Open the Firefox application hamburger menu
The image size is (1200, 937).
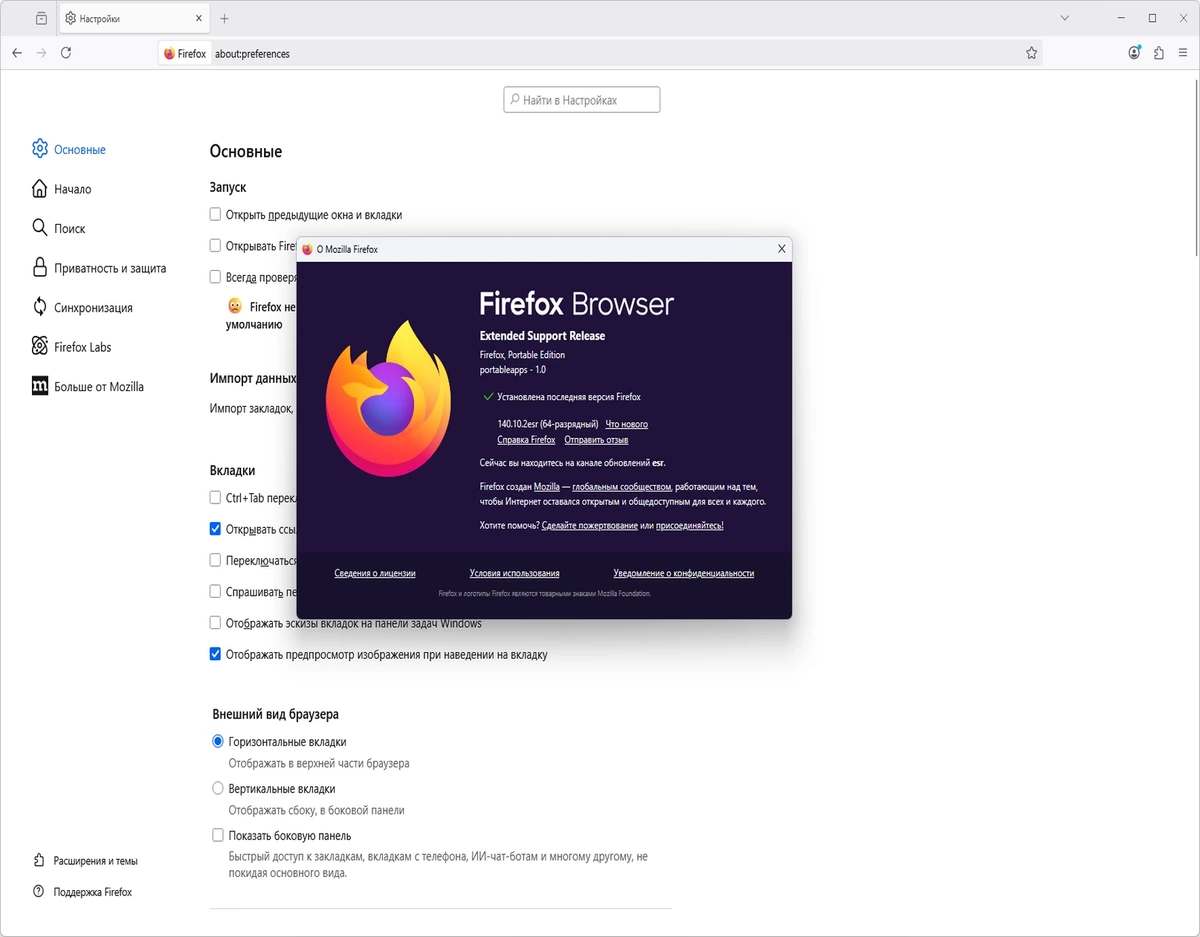[1183, 53]
